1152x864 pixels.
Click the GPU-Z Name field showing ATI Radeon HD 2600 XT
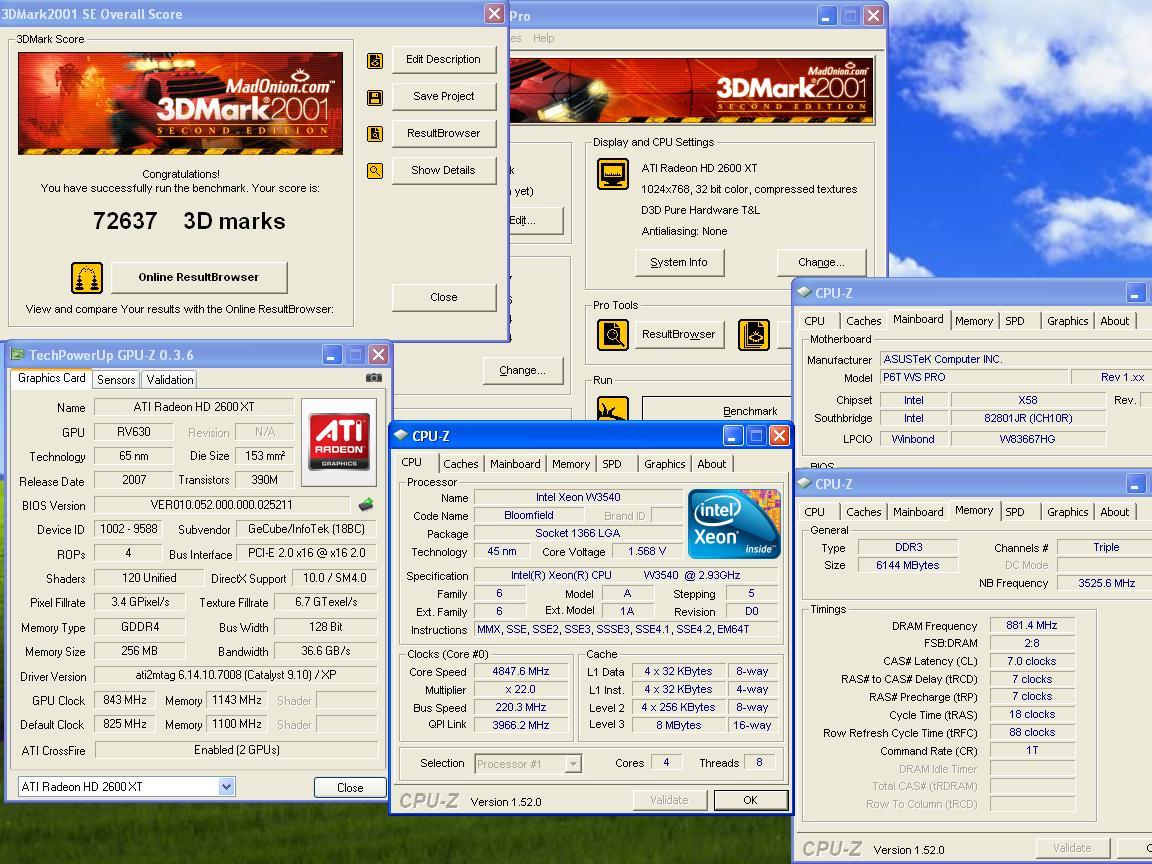(x=194, y=407)
